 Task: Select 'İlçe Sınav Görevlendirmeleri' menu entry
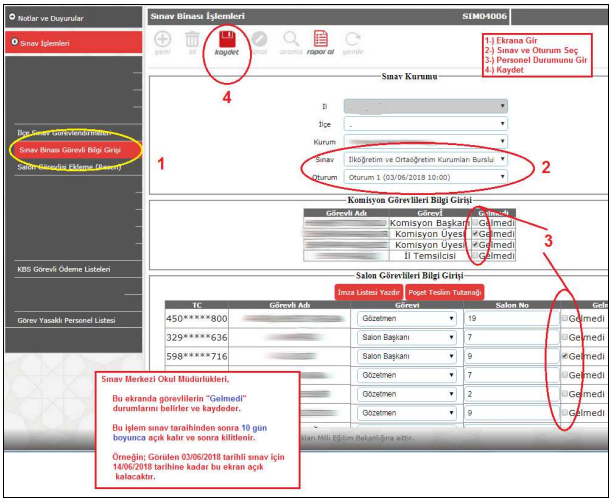[64, 133]
